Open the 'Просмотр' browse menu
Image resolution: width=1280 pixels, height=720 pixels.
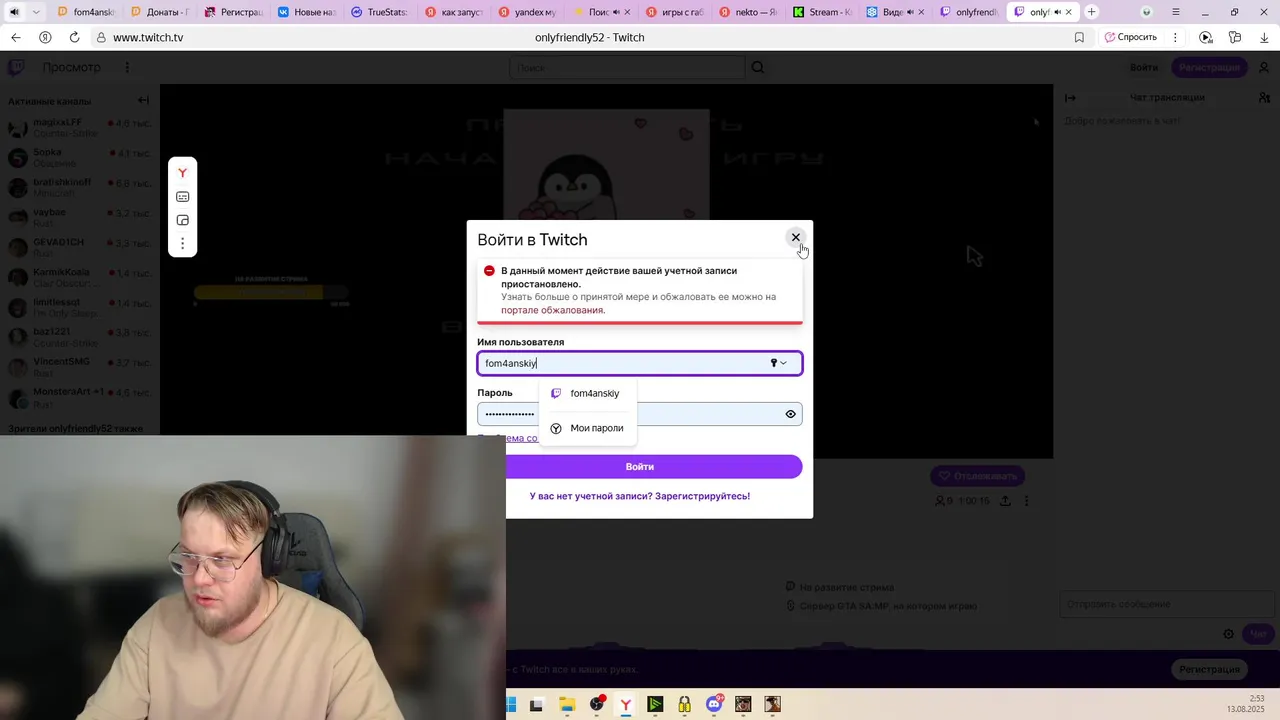[71, 67]
